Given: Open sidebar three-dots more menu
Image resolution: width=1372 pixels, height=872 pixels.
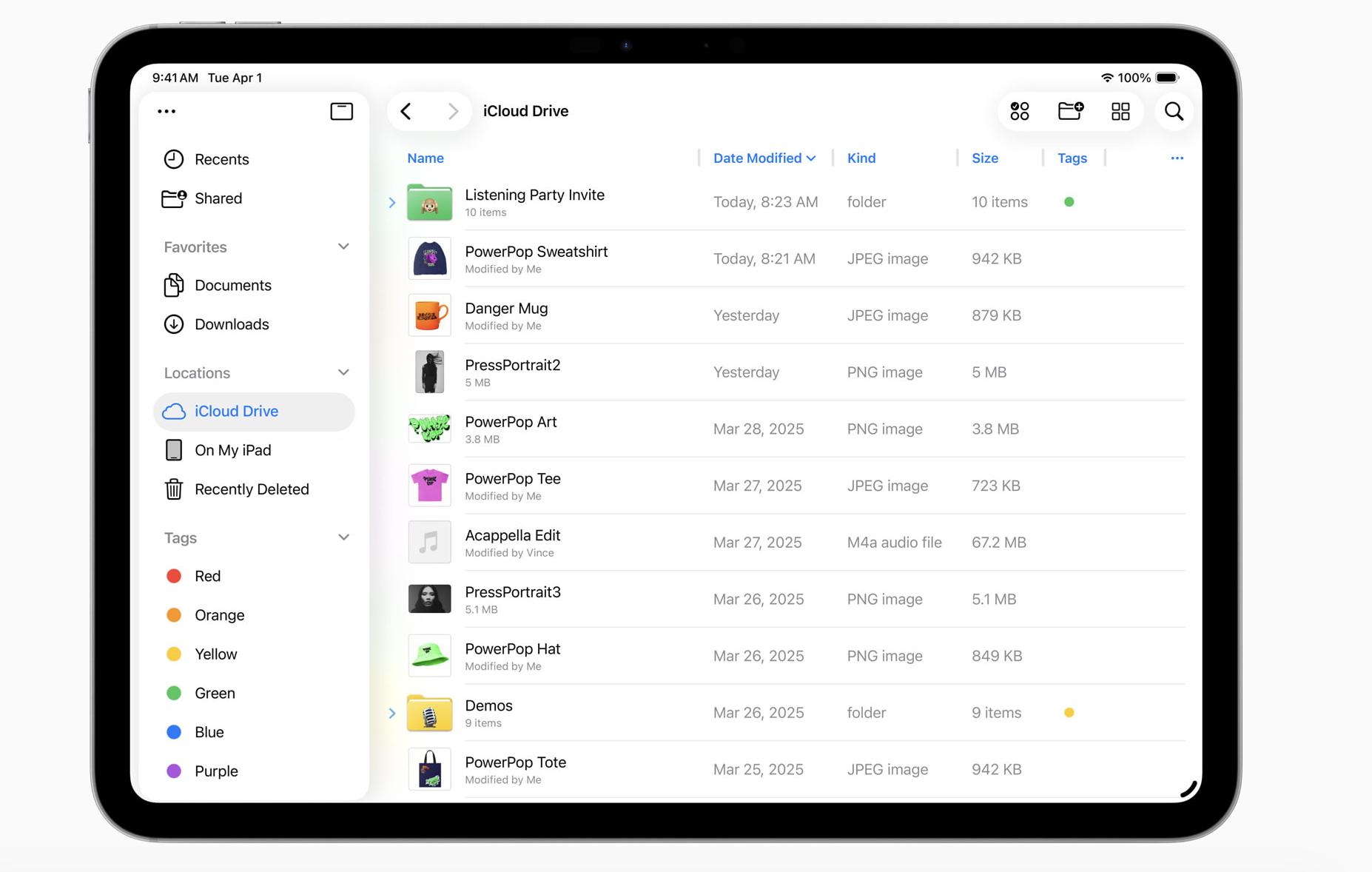Looking at the screenshot, I should point(167,111).
